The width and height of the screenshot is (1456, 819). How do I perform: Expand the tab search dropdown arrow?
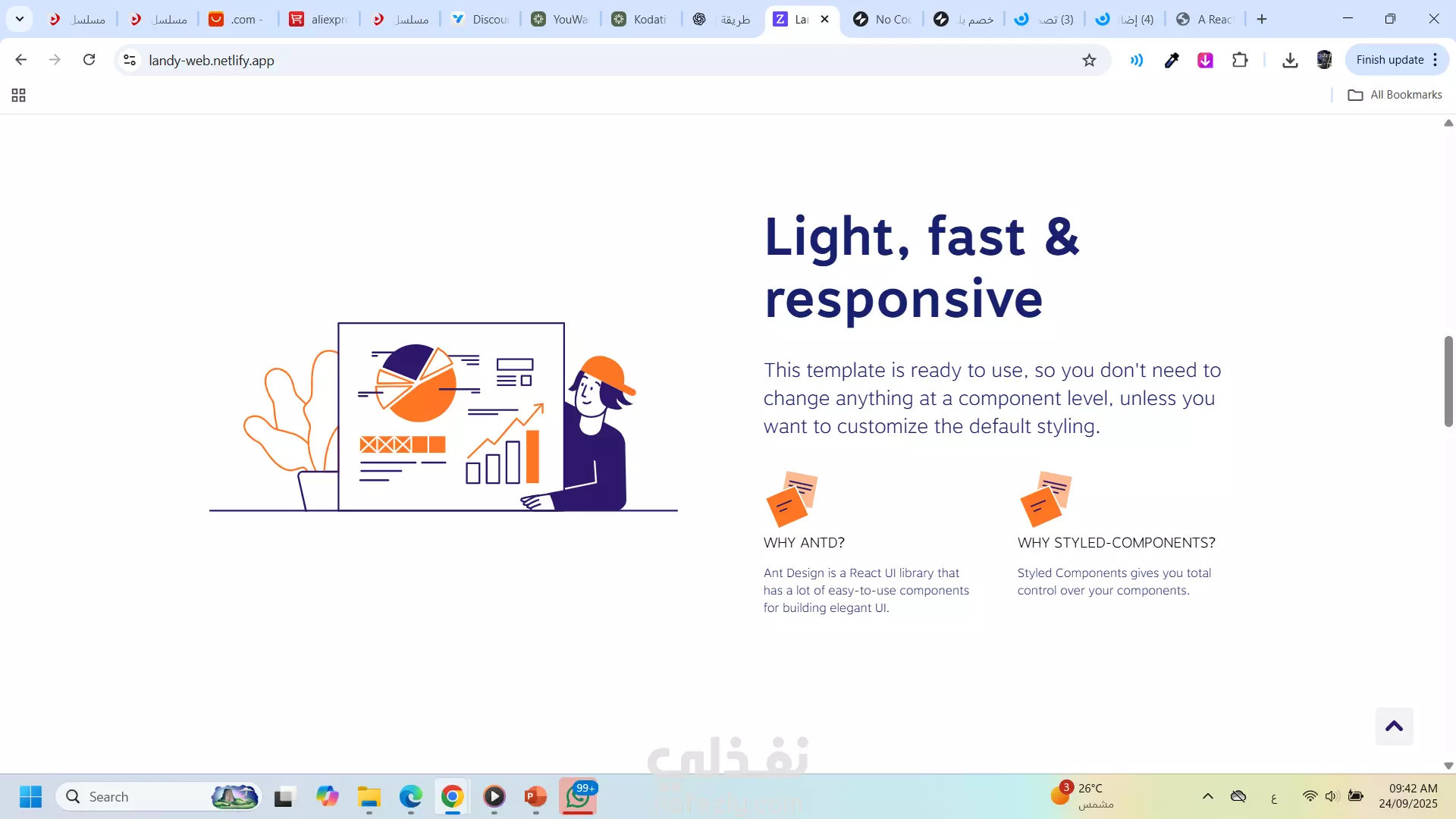[x=20, y=19]
